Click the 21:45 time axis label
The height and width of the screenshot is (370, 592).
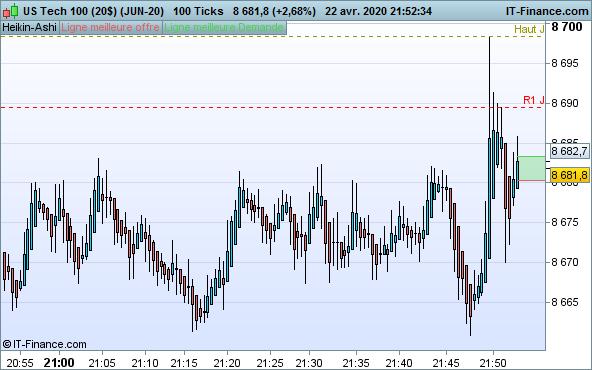pyautogui.click(x=446, y=363)
